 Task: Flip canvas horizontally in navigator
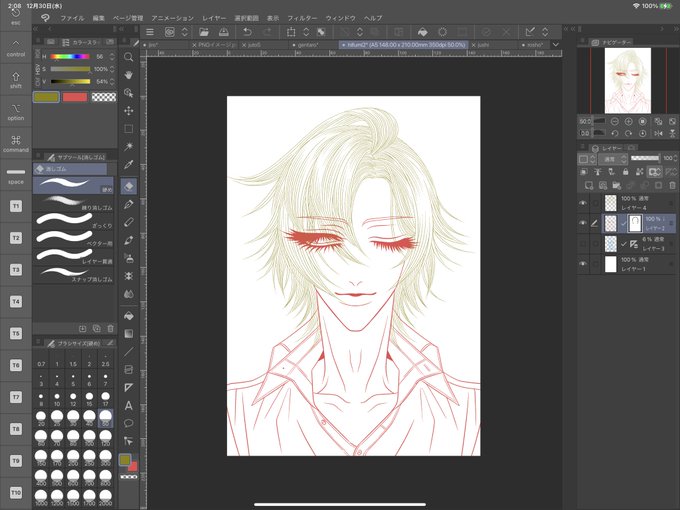click(658, 133)
